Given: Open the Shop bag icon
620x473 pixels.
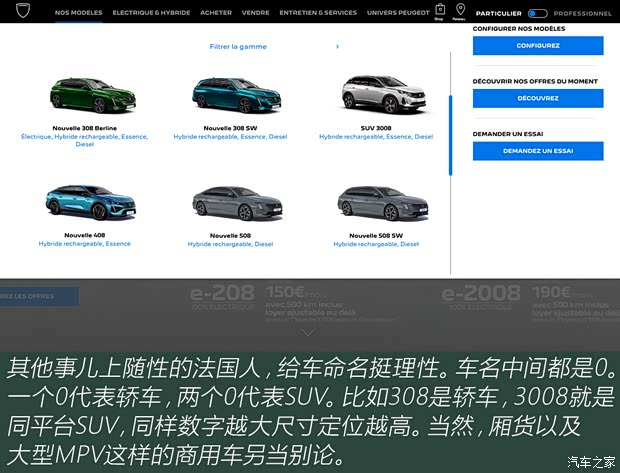Looking at the screenshot, I should pos(440,11).
